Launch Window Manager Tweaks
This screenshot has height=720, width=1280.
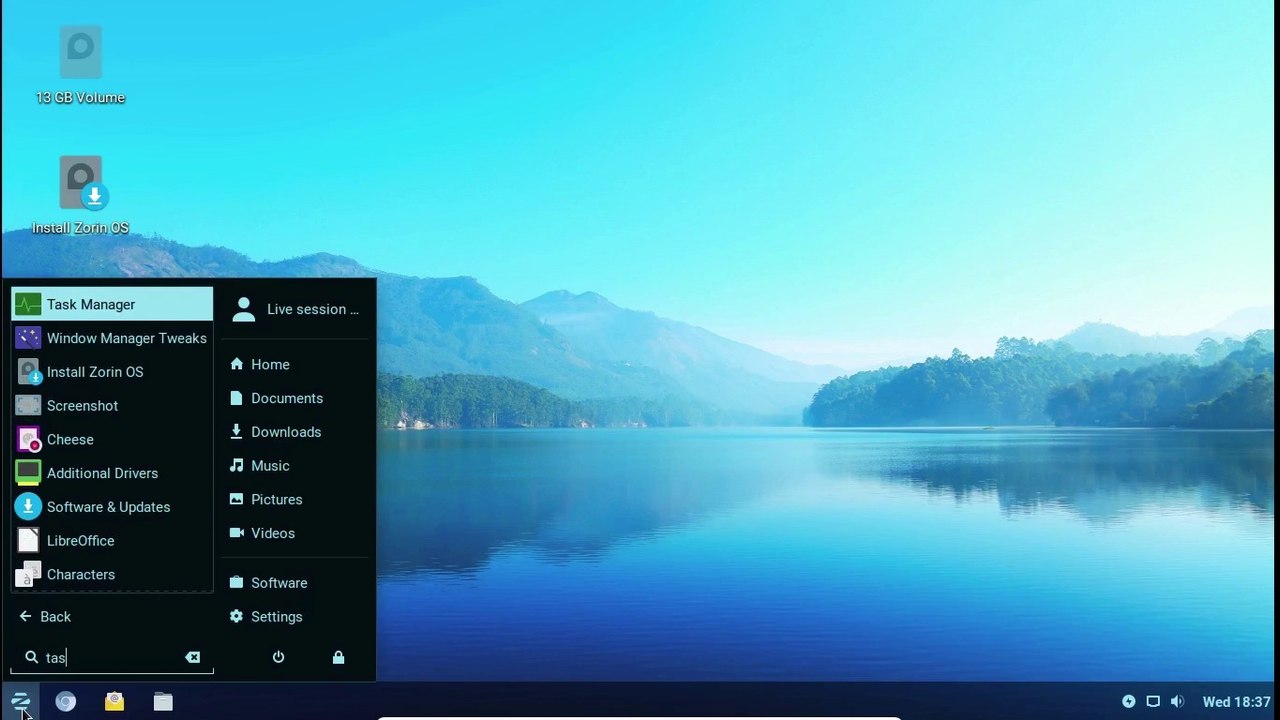(112, 338)
